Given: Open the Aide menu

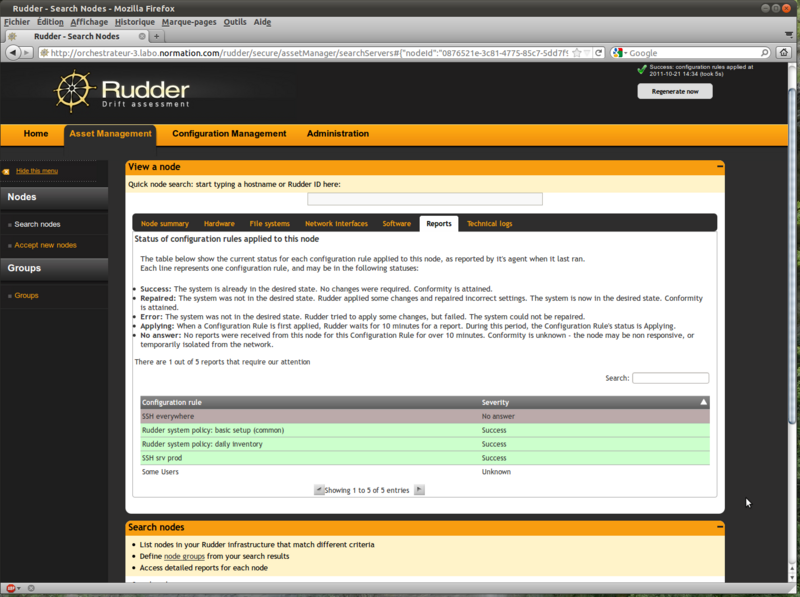Looking at the screenshot, I should coord(262,22).
